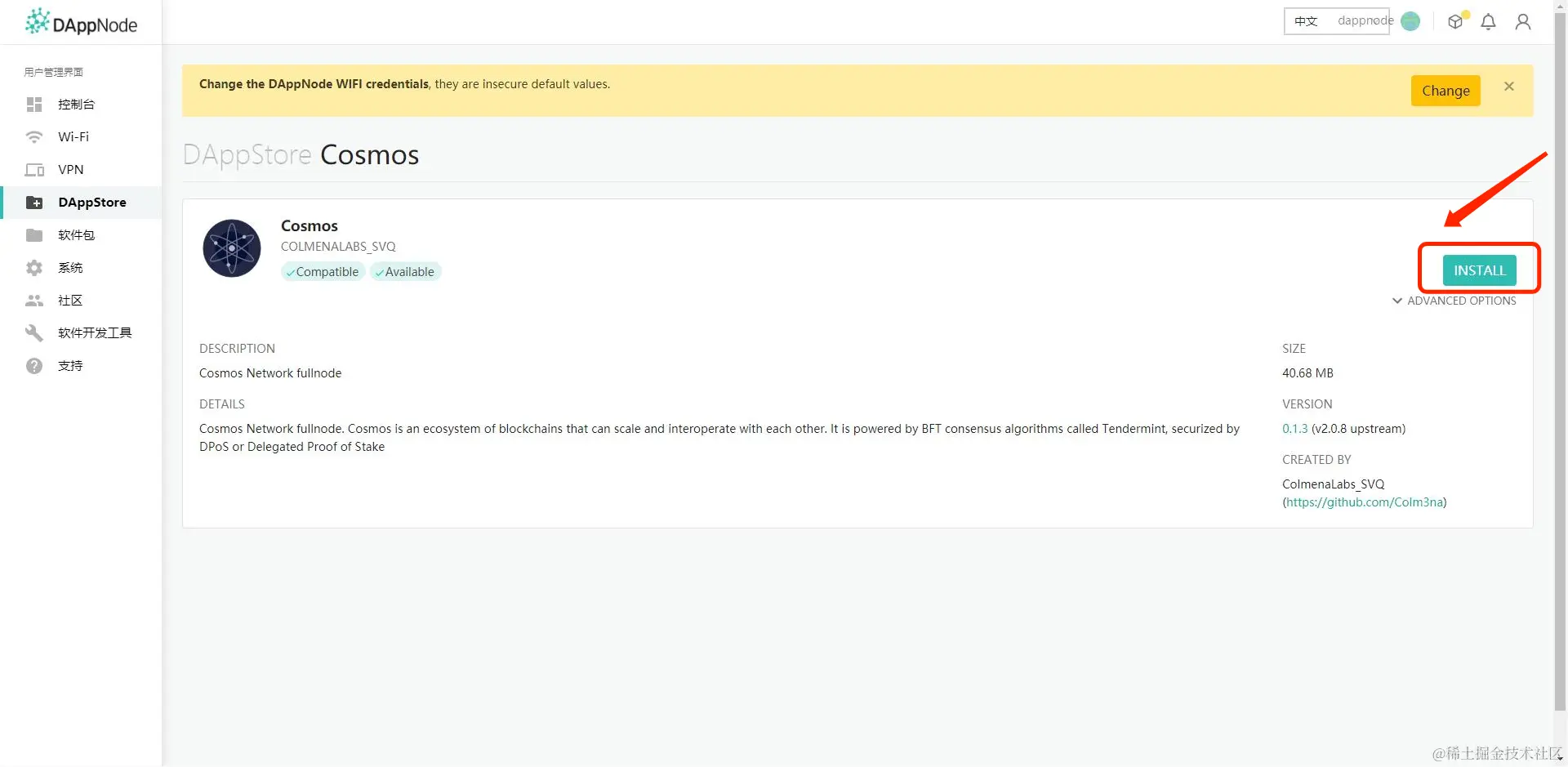Open the github.com/Colm3na link
Image resolution: width=1568 pixels, height=767 pixels.
[1365, 502]
